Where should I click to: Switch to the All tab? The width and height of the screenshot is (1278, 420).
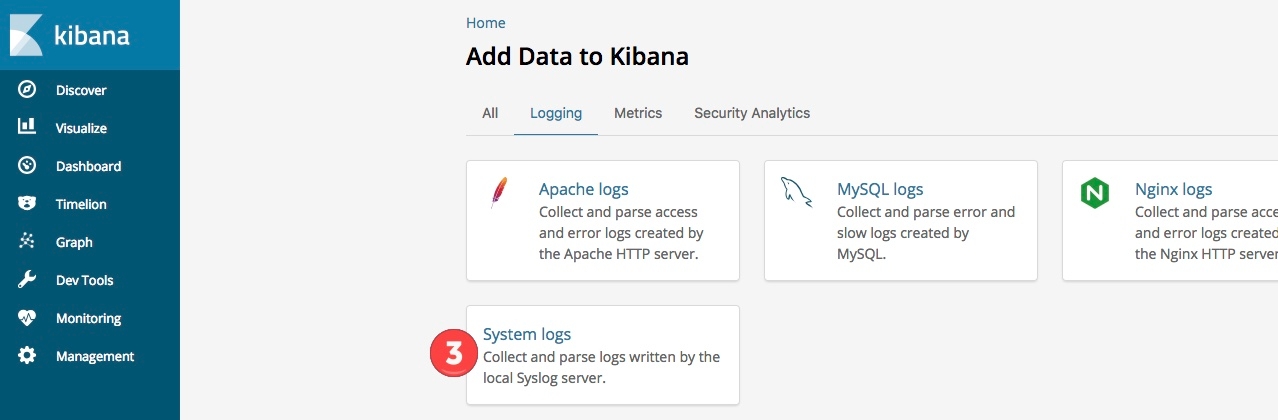(490, 113)
